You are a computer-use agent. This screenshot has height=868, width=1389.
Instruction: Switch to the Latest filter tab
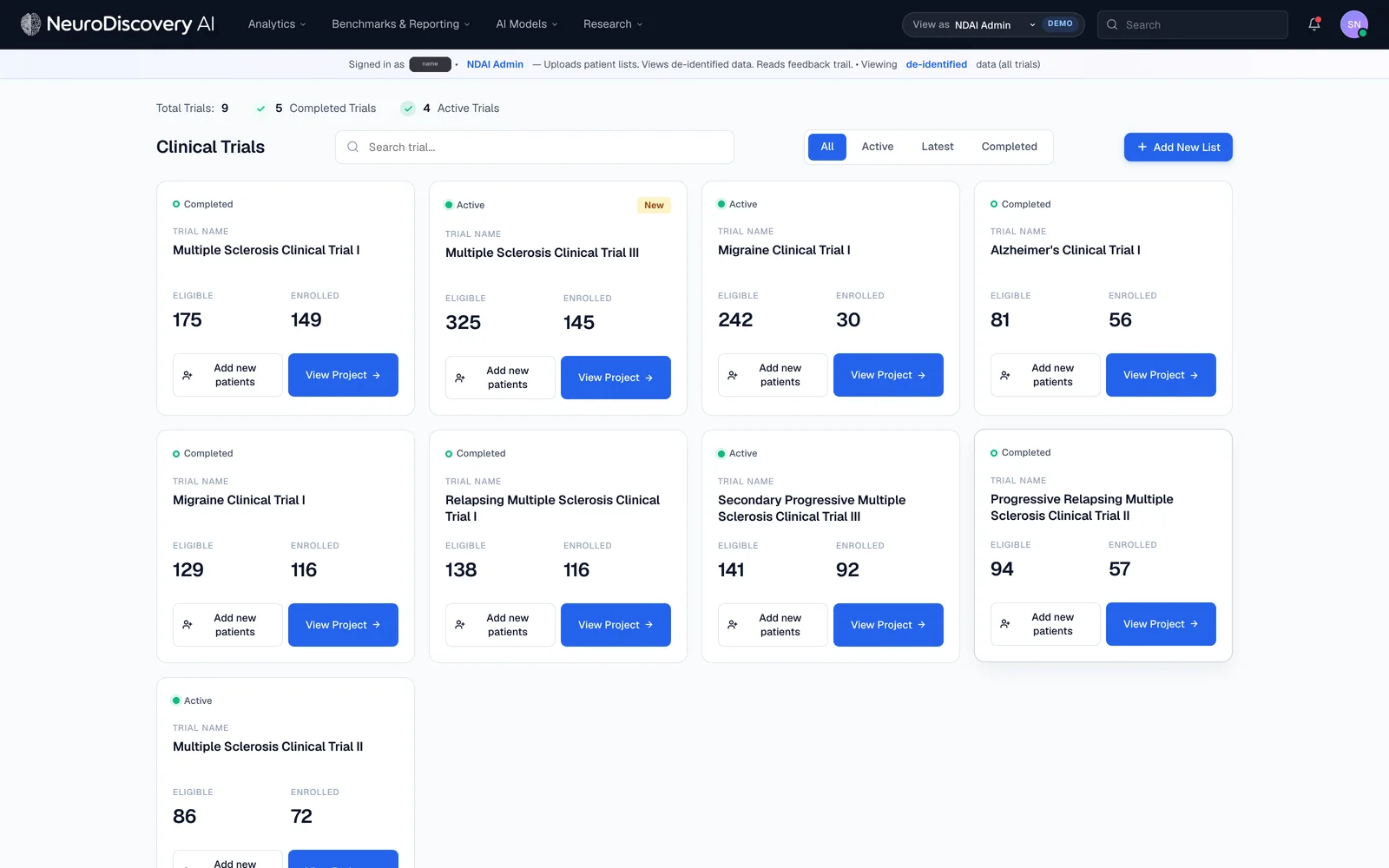pyautogui.click(x=938, y=147)
